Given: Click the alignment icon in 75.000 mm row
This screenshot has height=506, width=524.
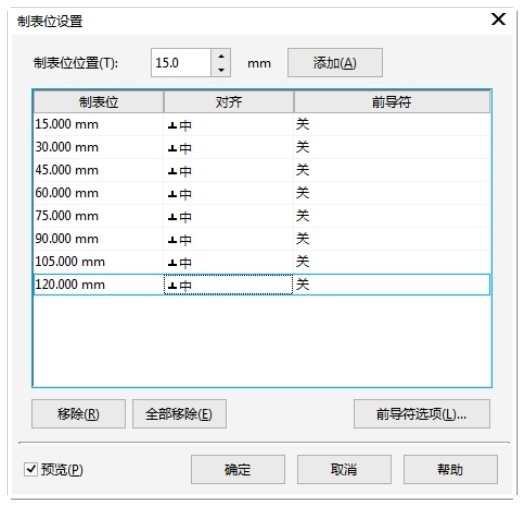Looking at the screenshot, I should (x=172, y=217).
